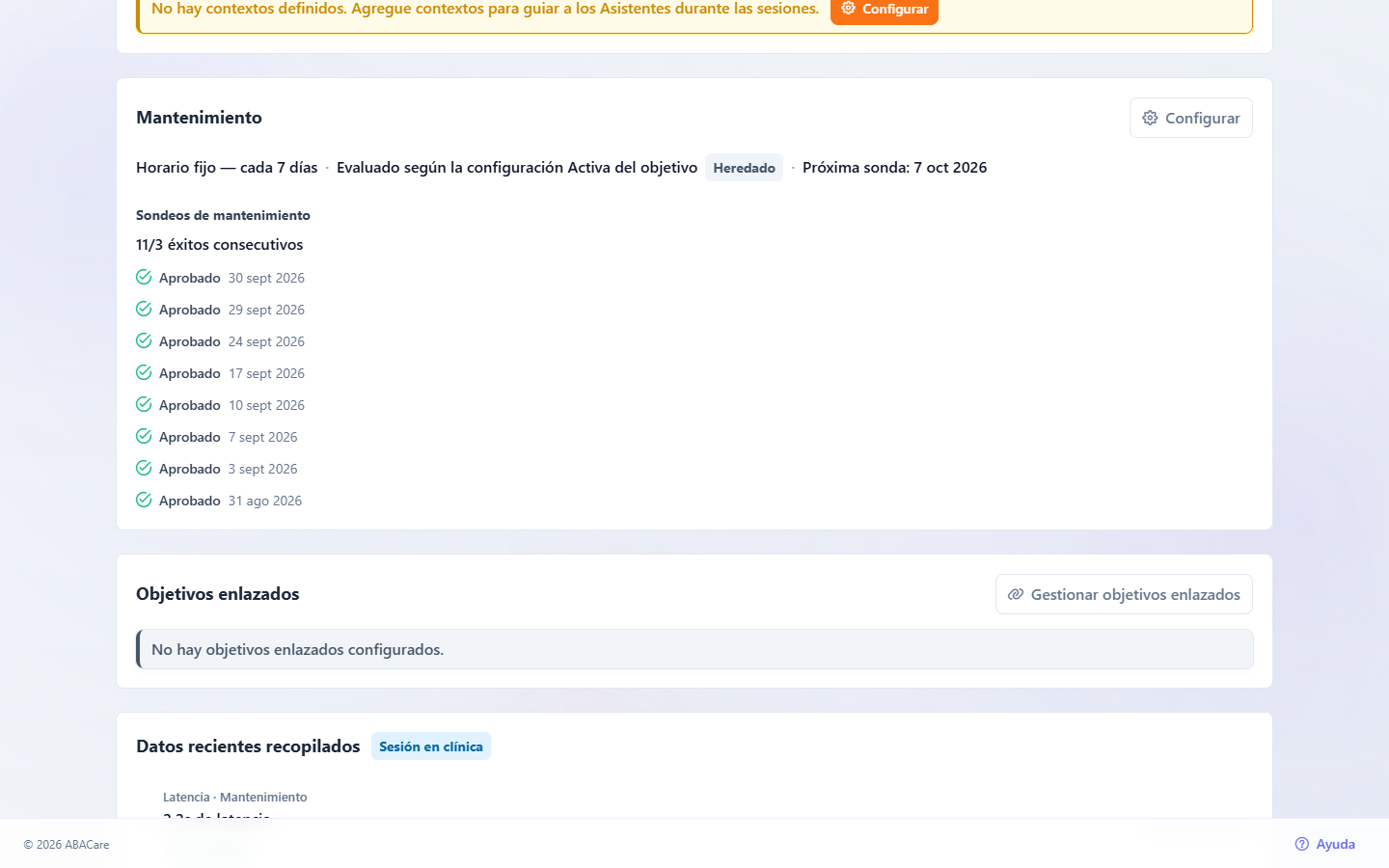Click the check icon for 24 sept 2026
The height and width of the screenshot is (868, 1389).
click(144, 341)
